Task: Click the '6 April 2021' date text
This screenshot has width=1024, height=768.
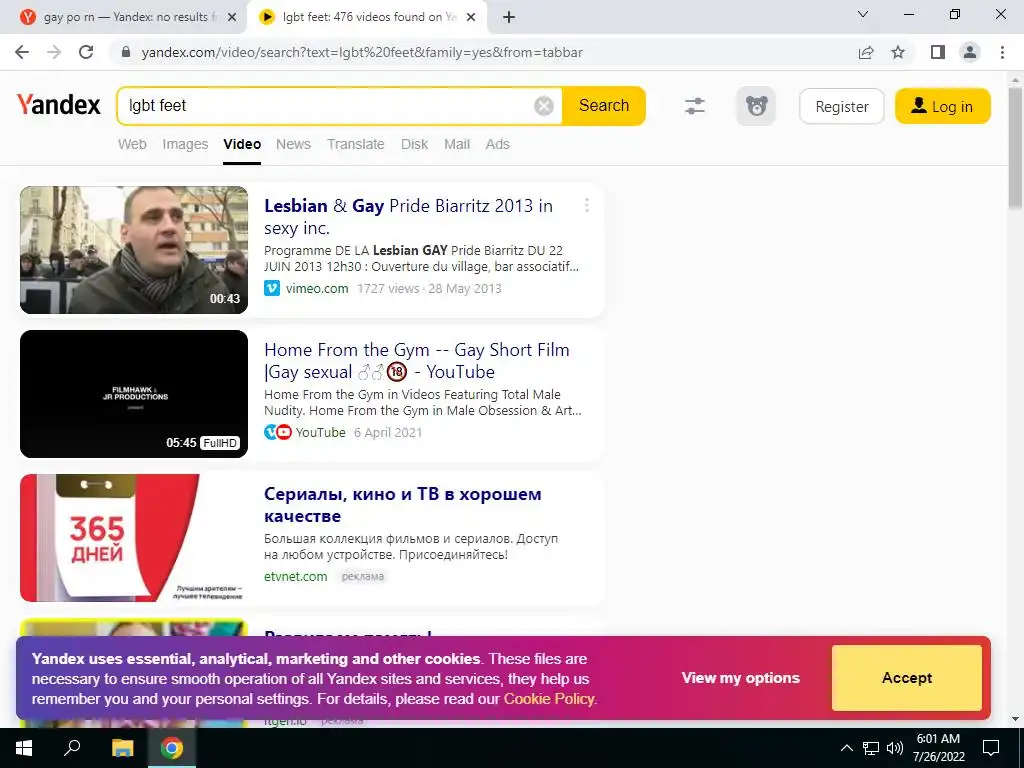Action: pos(388,432)
